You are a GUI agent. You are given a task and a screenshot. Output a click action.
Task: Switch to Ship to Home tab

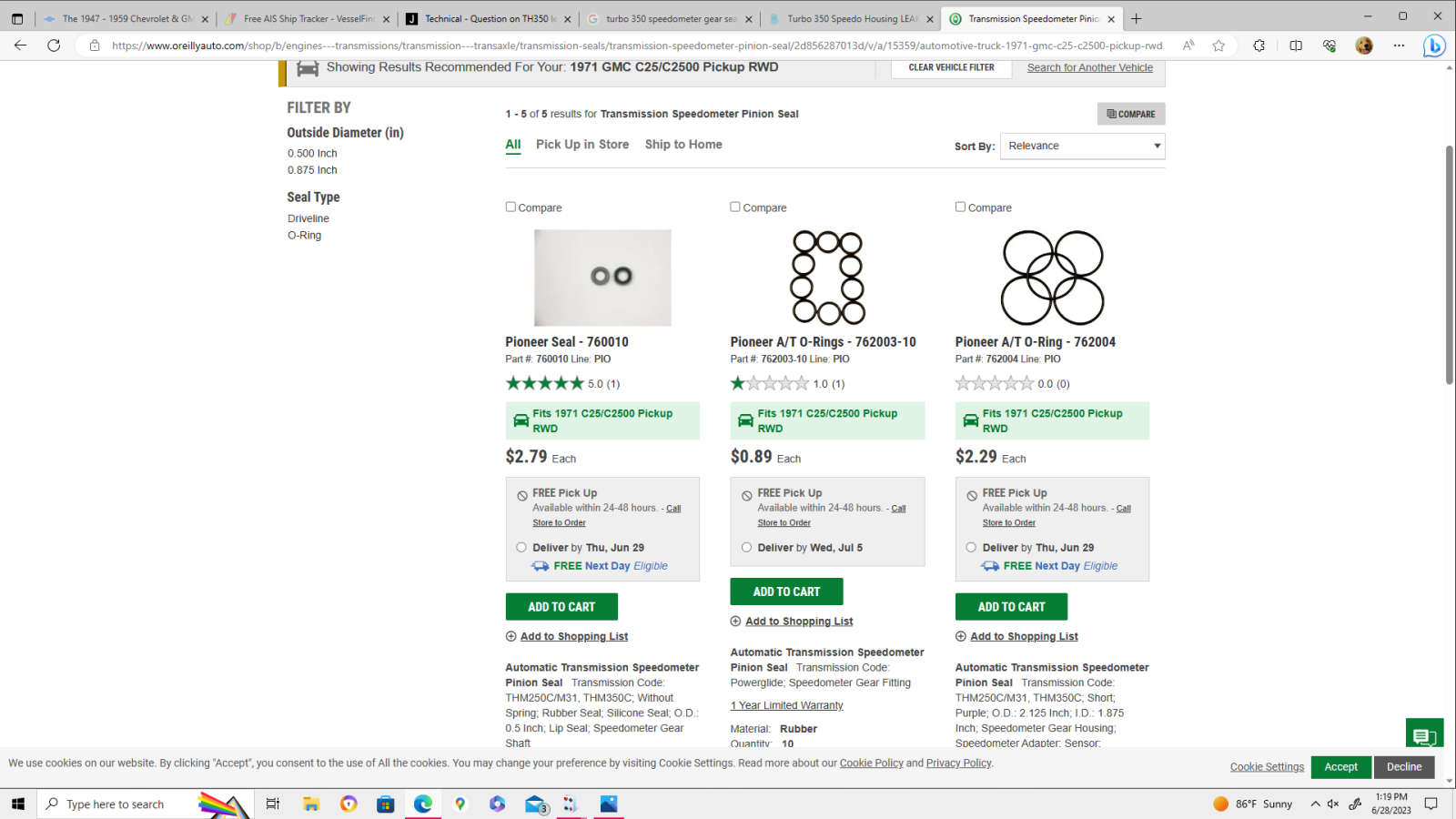[x=683, y=145]
